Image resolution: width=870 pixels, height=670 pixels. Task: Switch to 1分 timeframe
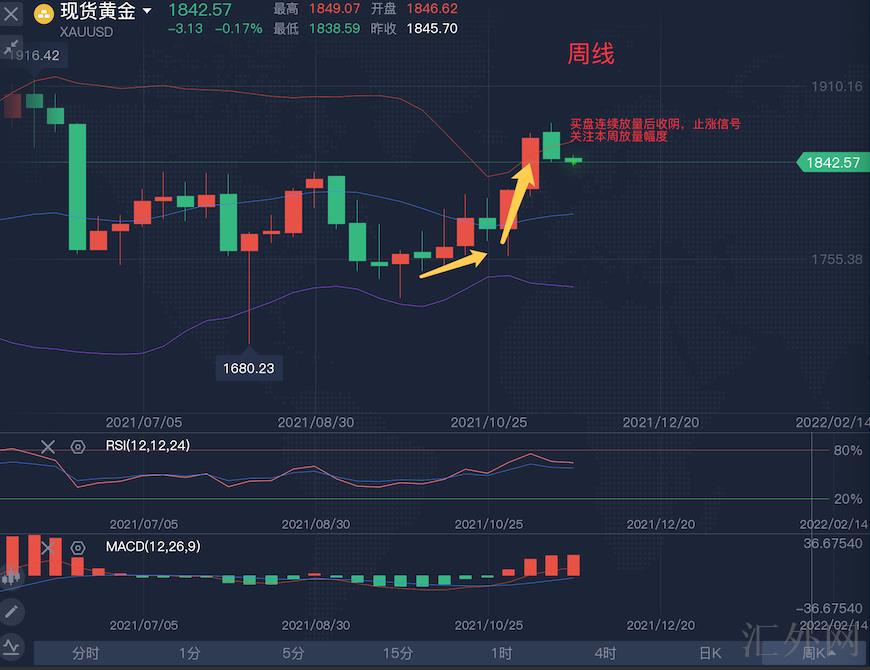(190, 653)
